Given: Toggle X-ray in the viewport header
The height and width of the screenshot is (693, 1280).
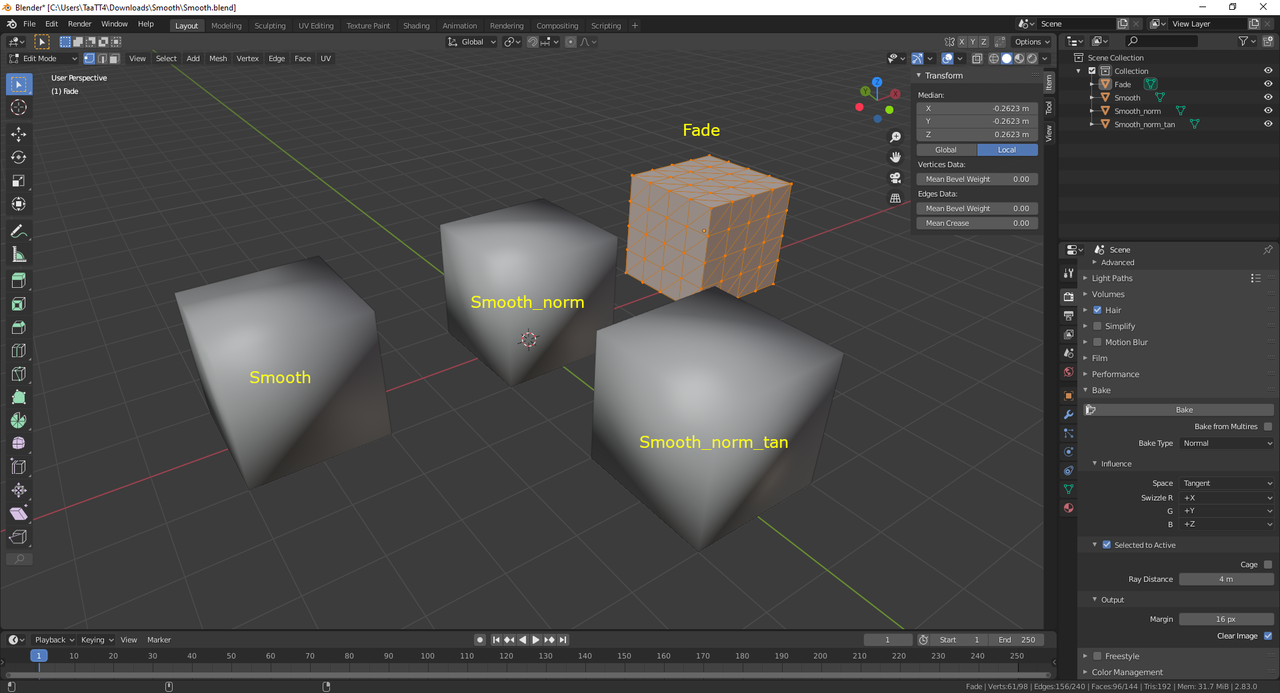Looking at the screenshot, I should [x=976, y=58].
